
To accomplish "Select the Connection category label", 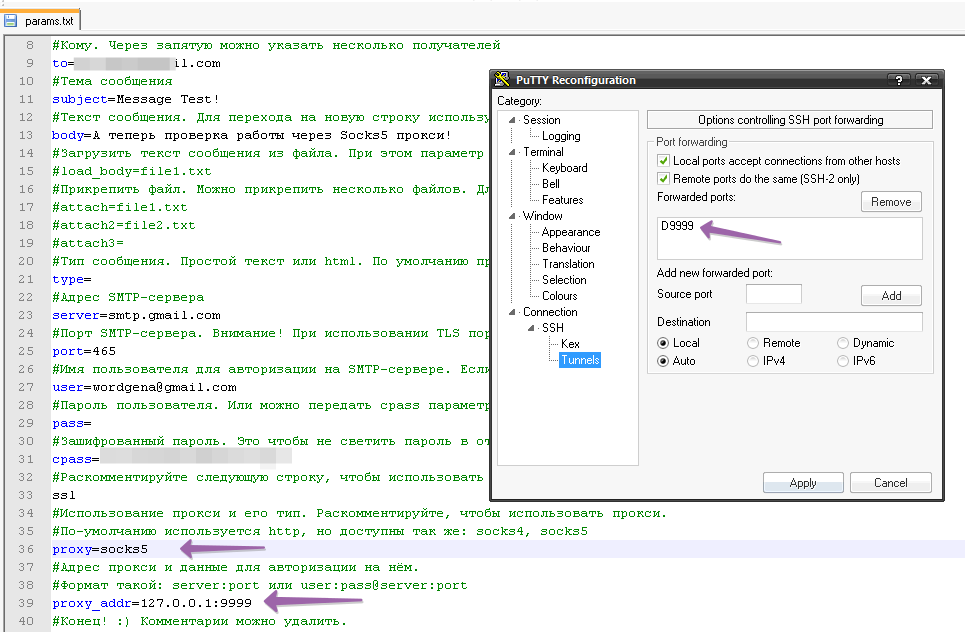I will click(x=550, y=312).
